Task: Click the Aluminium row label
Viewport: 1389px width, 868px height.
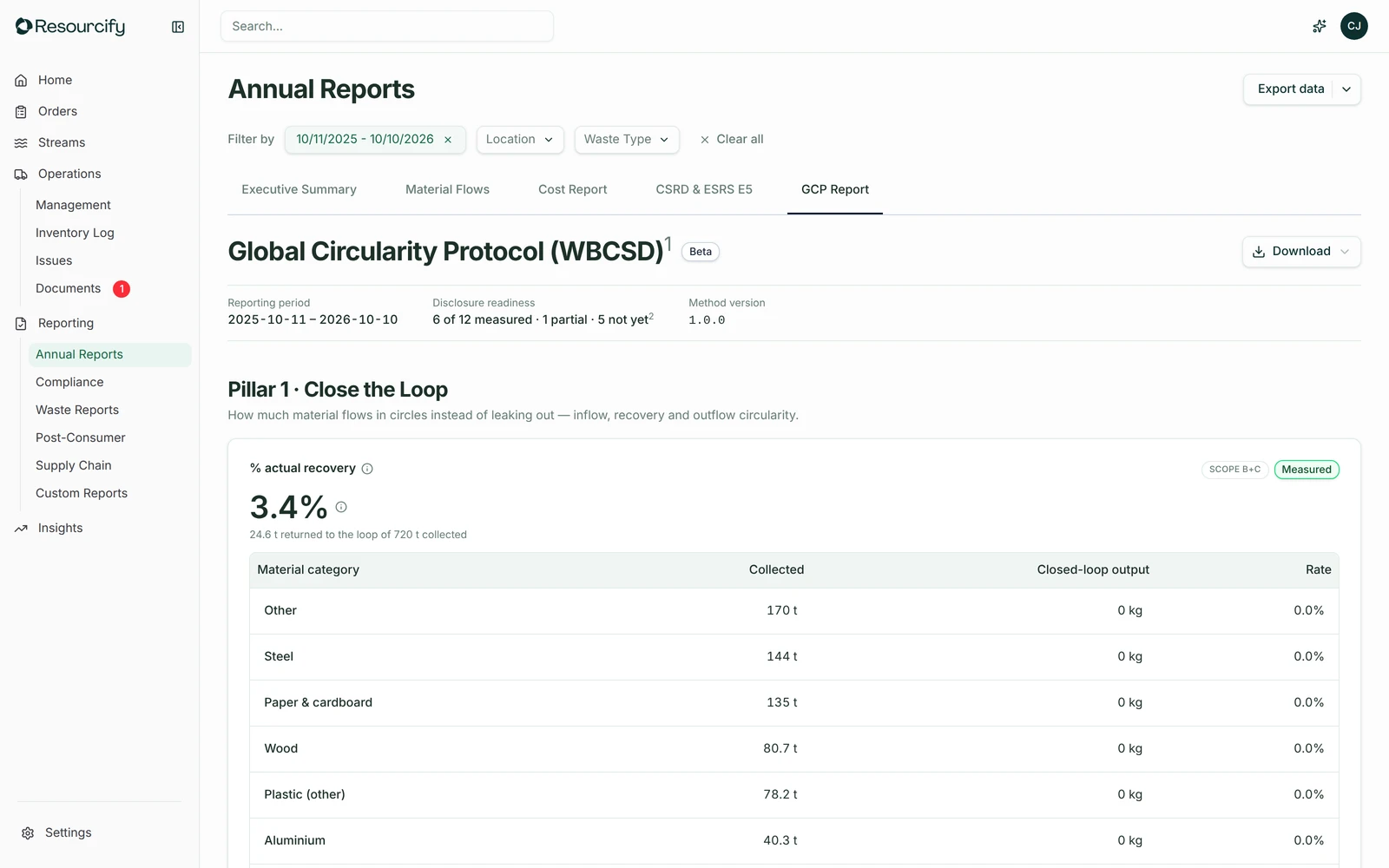Action: [294, 841]
